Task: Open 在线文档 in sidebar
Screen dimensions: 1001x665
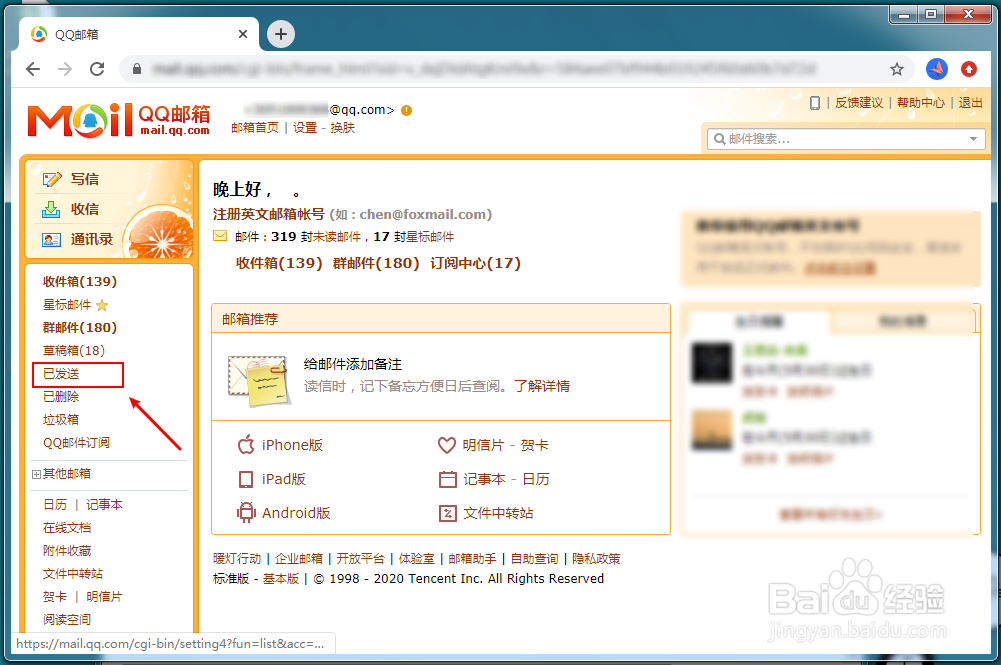Action: [x=67, y=527]
